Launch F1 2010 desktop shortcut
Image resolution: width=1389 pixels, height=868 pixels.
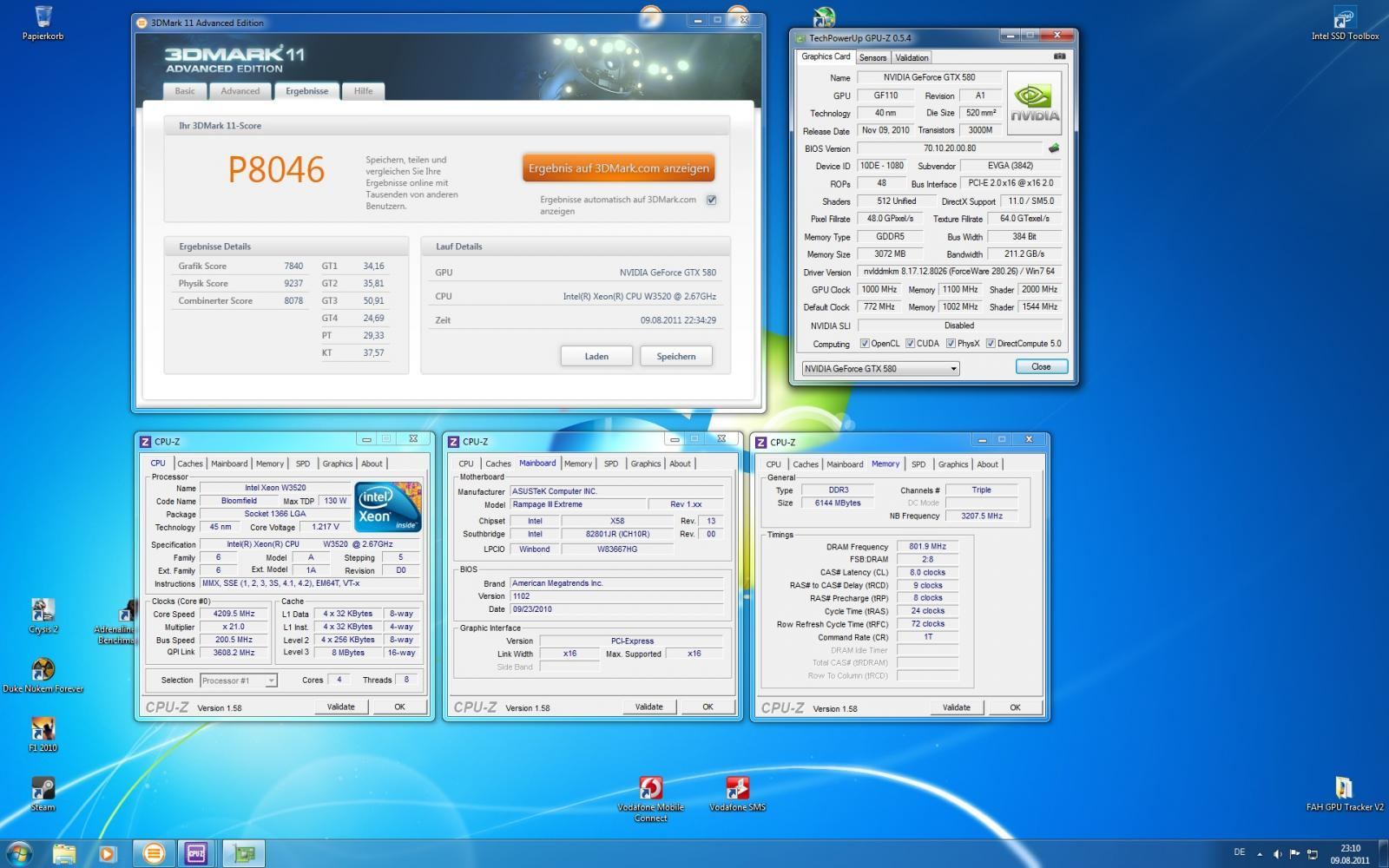43,734
